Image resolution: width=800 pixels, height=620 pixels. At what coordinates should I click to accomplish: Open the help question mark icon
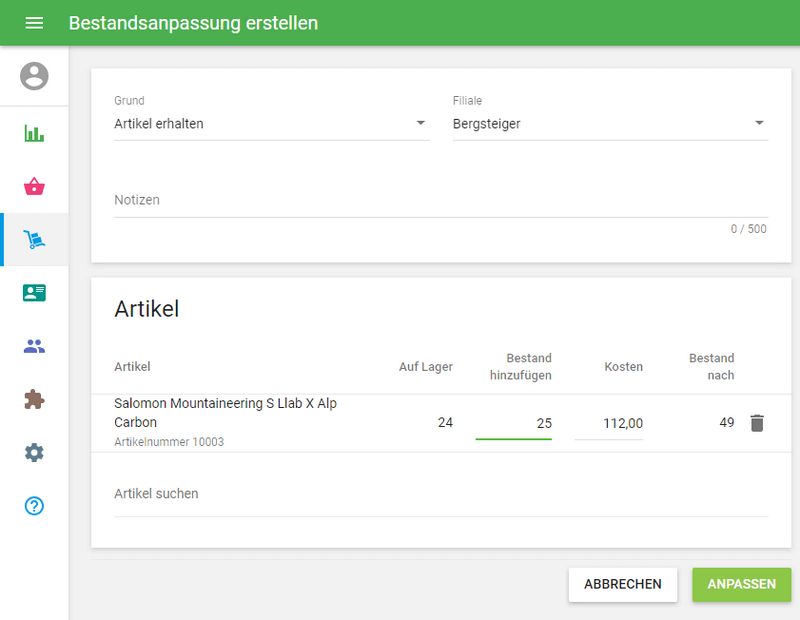[x=34, y=506]
